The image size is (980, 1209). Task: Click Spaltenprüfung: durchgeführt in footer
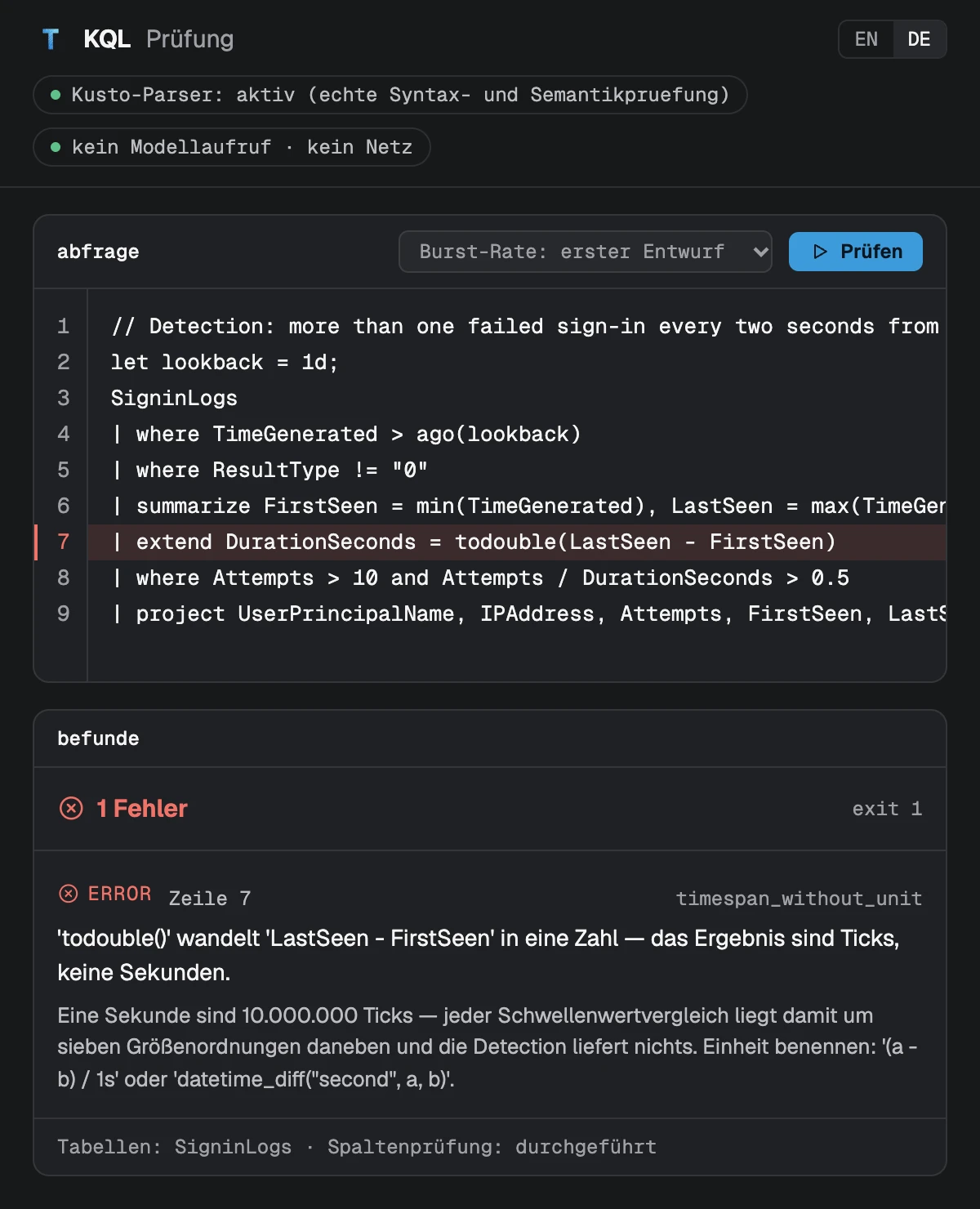pyautogui.click(x=492, y=1147)
